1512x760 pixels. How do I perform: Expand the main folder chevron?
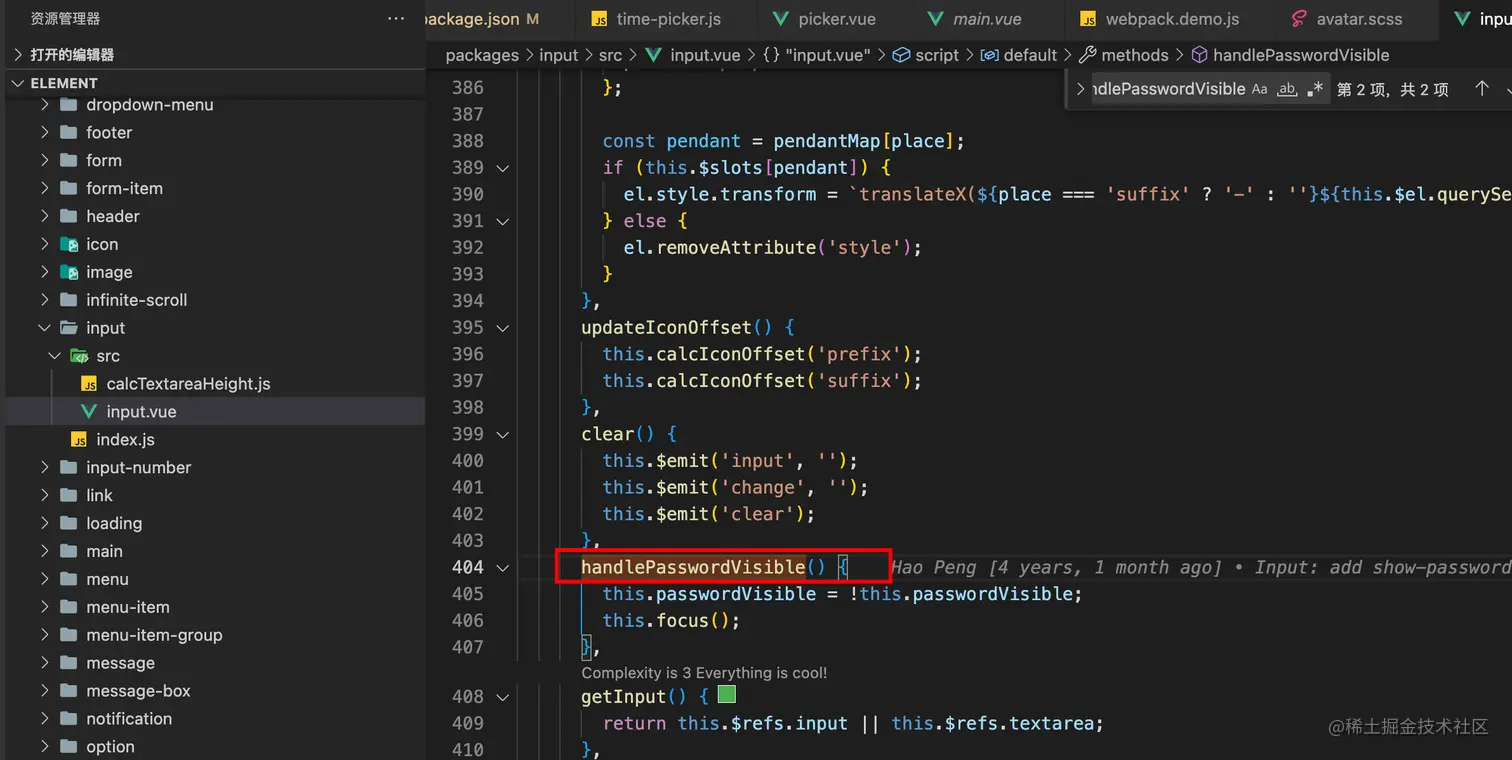44,551
